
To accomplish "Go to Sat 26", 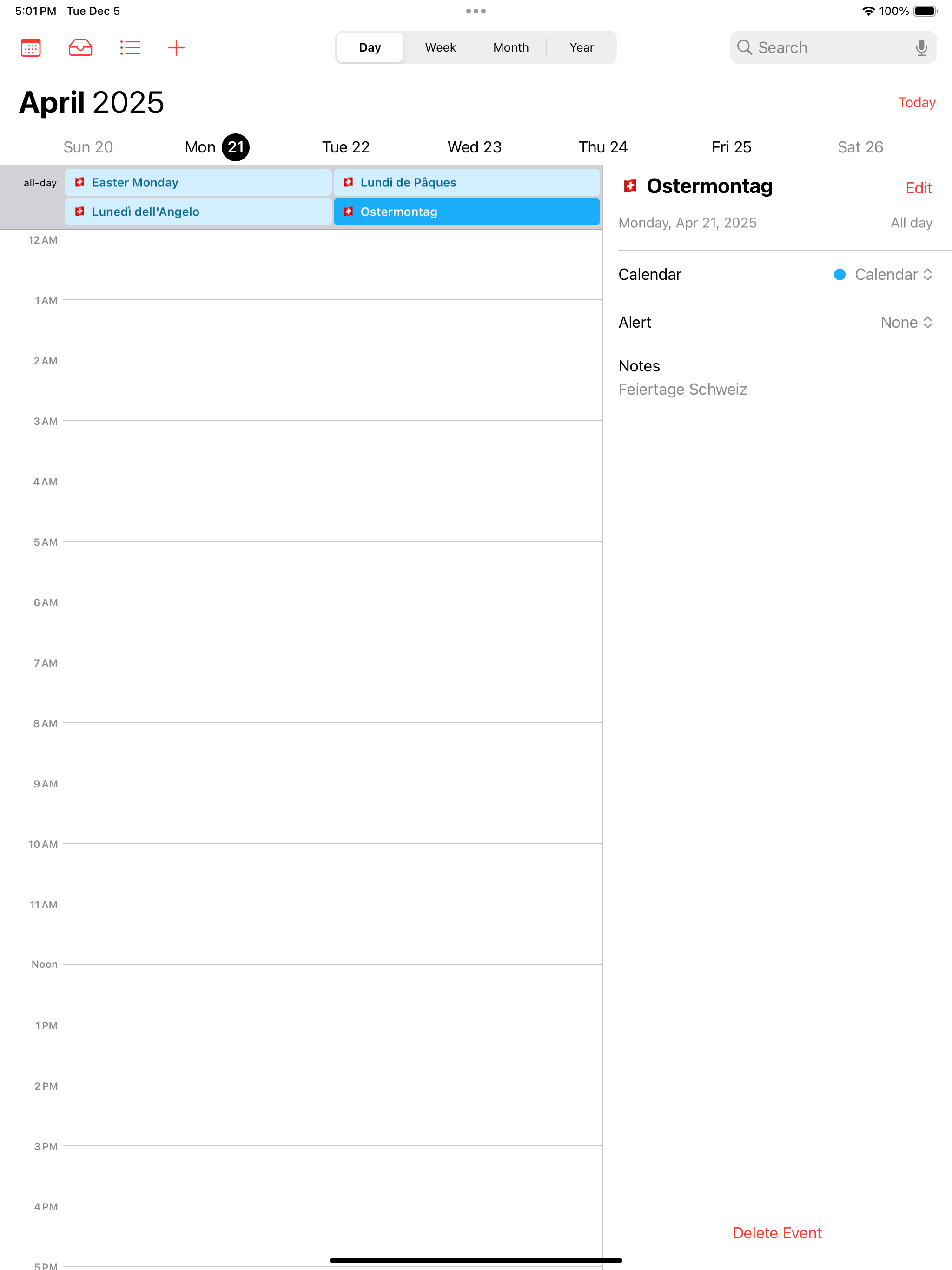I will [860, 147].
